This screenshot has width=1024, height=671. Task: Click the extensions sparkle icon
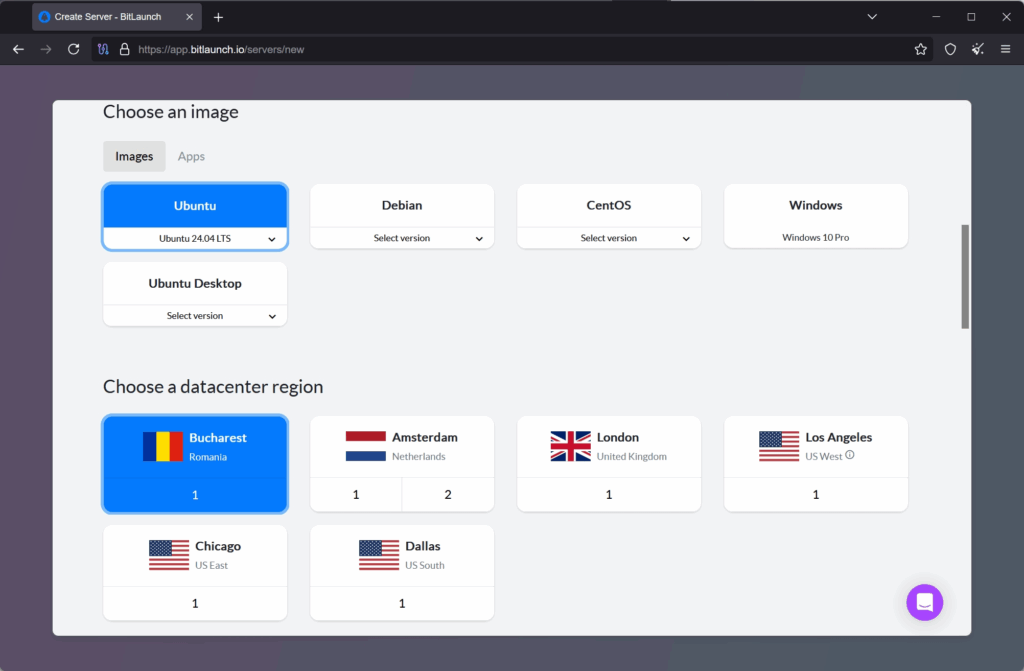pyautogui.click(x=978, y=49)
